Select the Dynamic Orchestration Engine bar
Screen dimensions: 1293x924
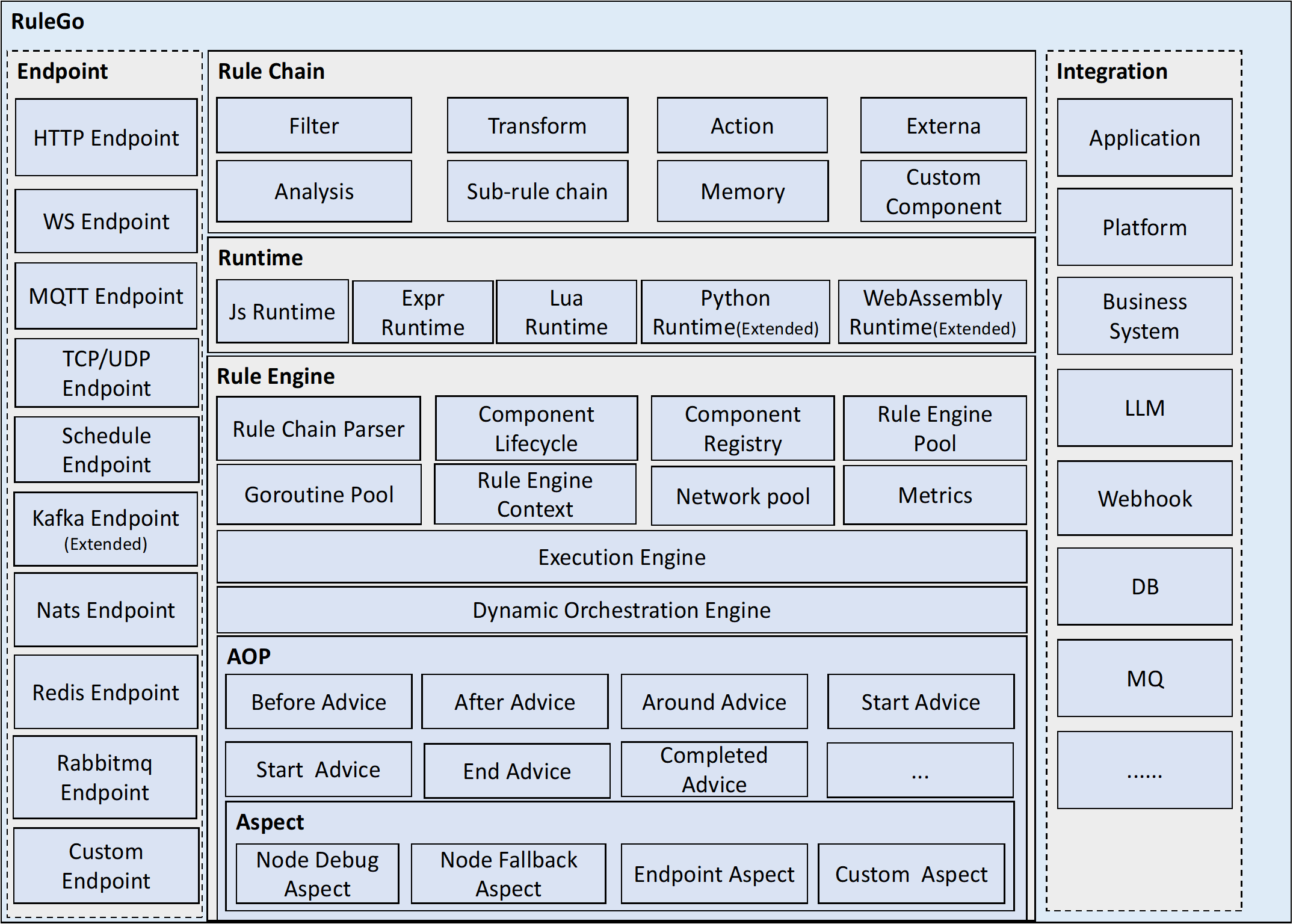[x=621, y=610]
